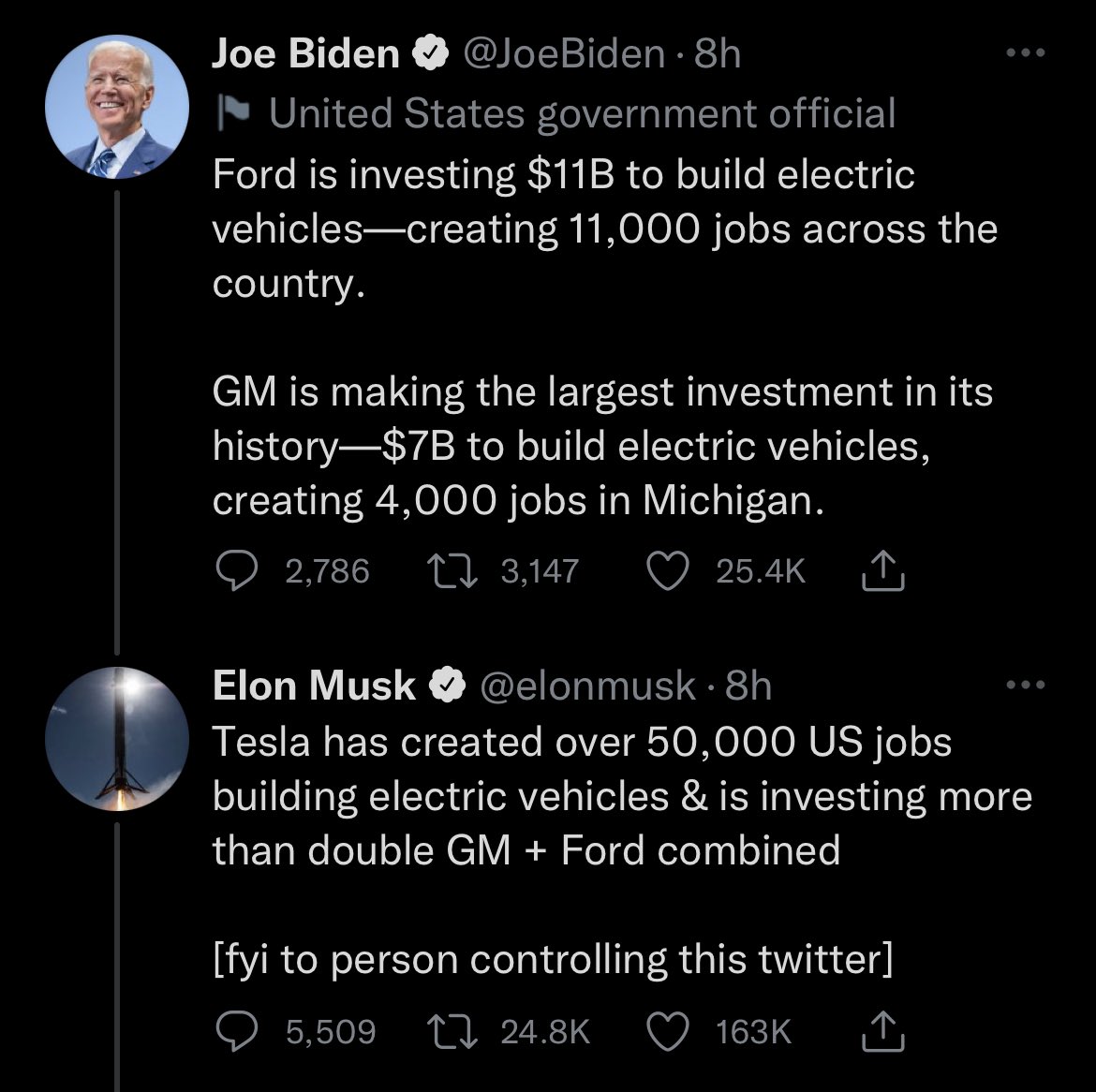Like Joe Biden's tweet
Image resolution: width=1096 pixels, height=1092 pixels.
669,570
